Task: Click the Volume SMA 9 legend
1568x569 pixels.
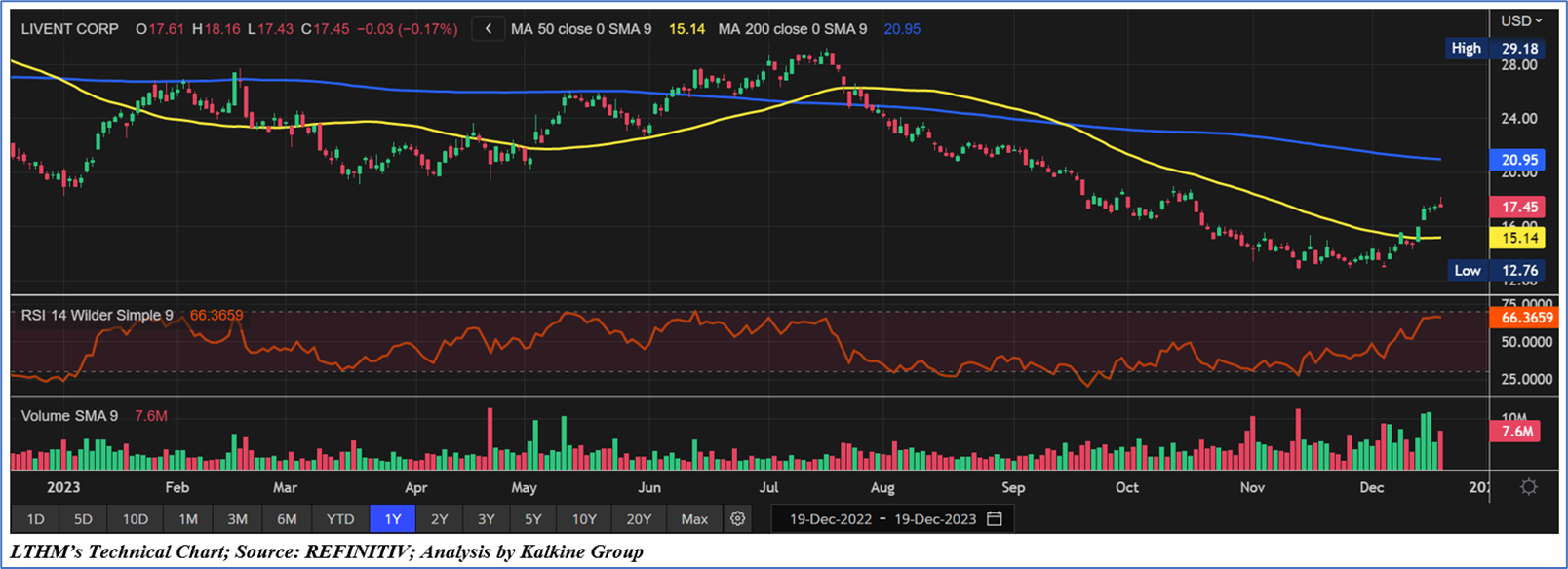Action: tap(69, 416)
